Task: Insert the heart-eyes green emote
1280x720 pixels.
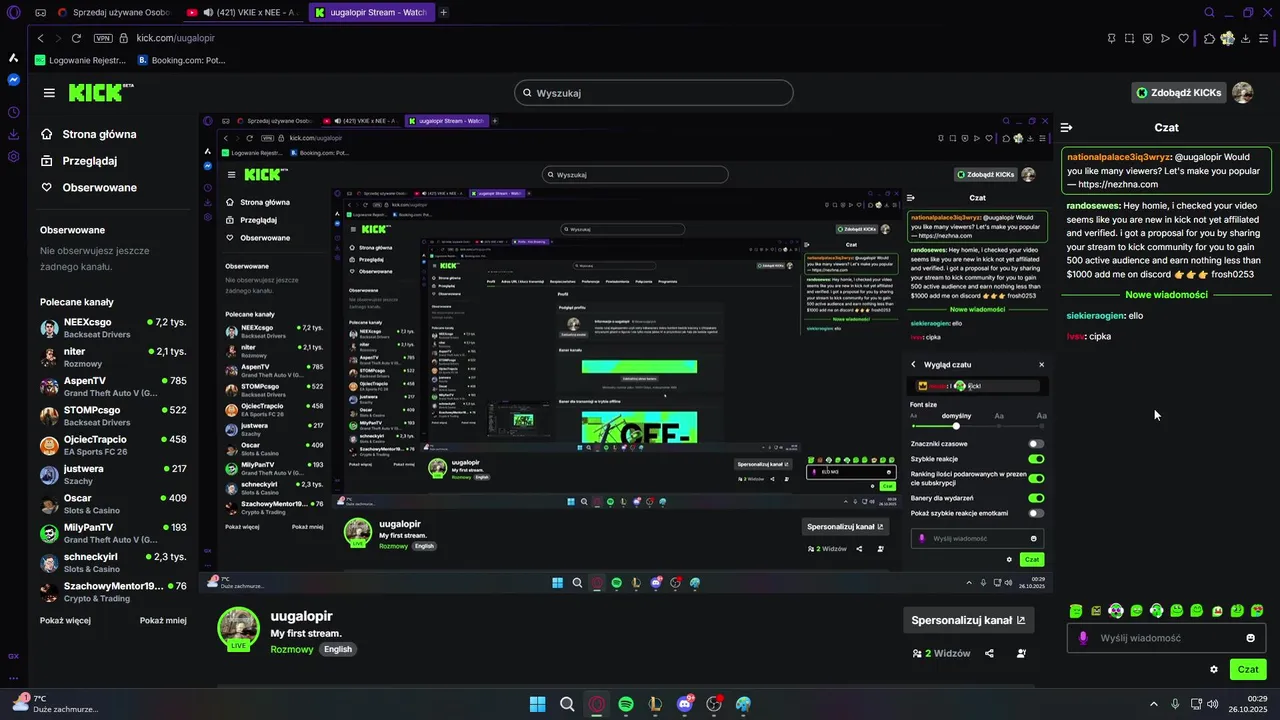Action: (x=1257, y=611)
